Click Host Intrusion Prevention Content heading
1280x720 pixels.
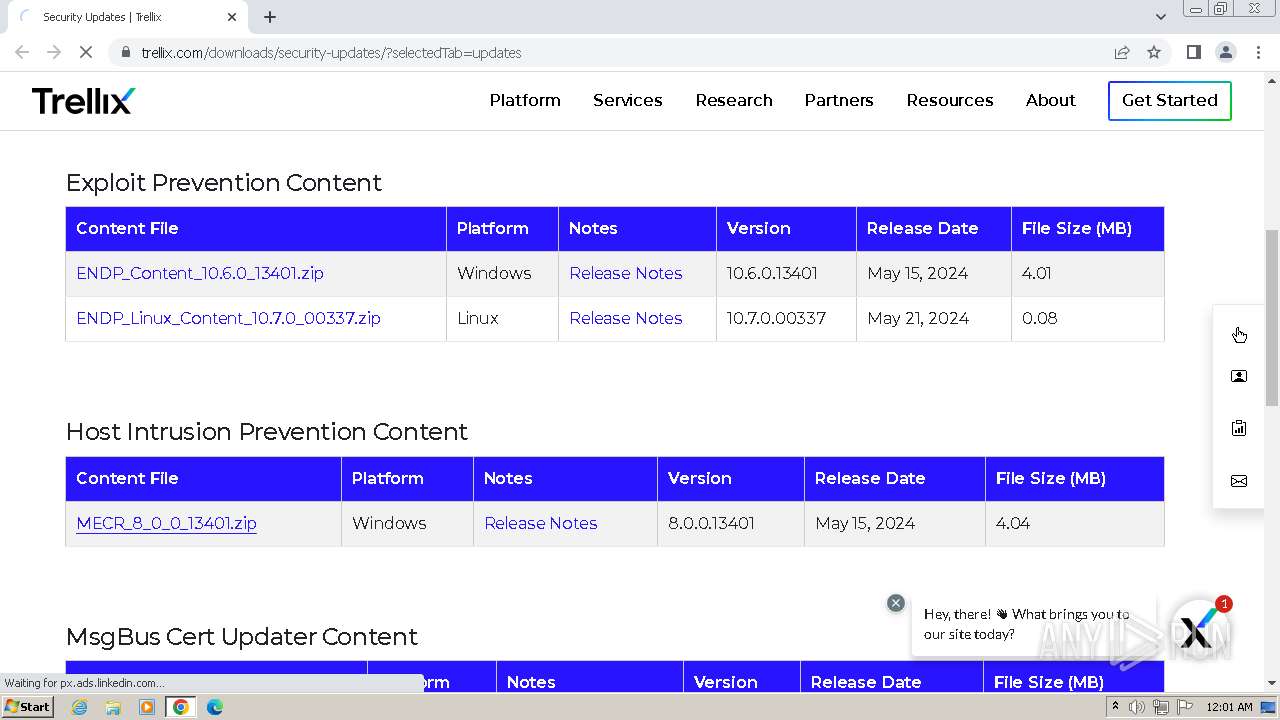[x=267, y=432]
